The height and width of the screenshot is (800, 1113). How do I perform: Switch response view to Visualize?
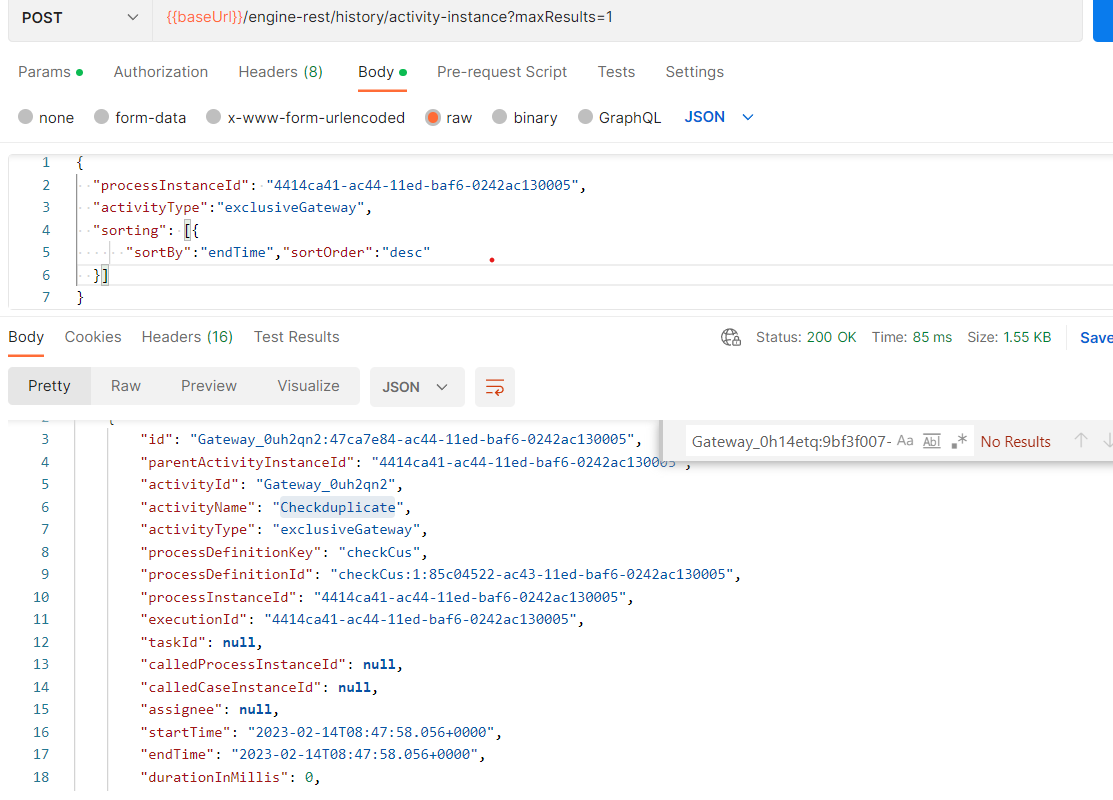tap(308, 386)
